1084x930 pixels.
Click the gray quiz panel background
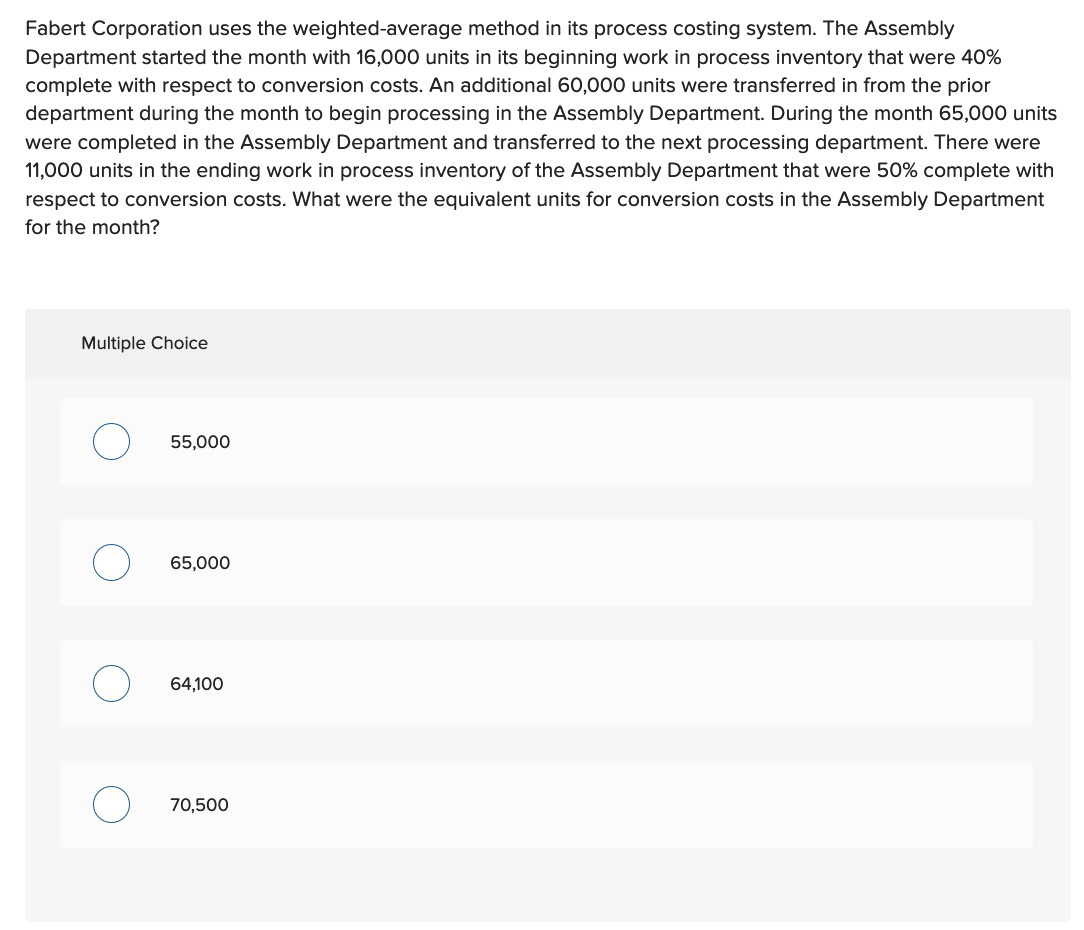pyautogui.click(x=546, y=890)
